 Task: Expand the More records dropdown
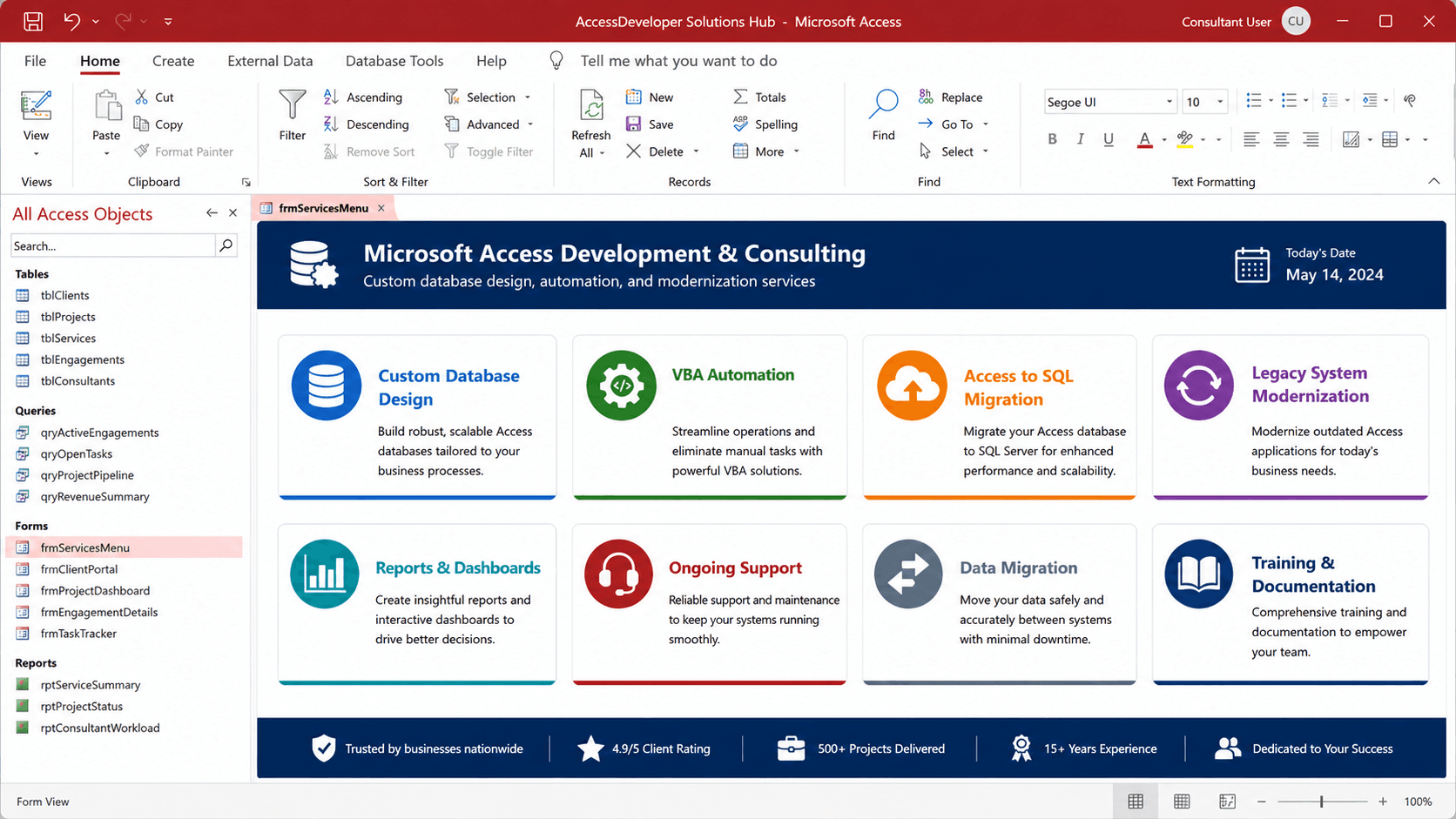pyautogui.click(x=797, y=151)
